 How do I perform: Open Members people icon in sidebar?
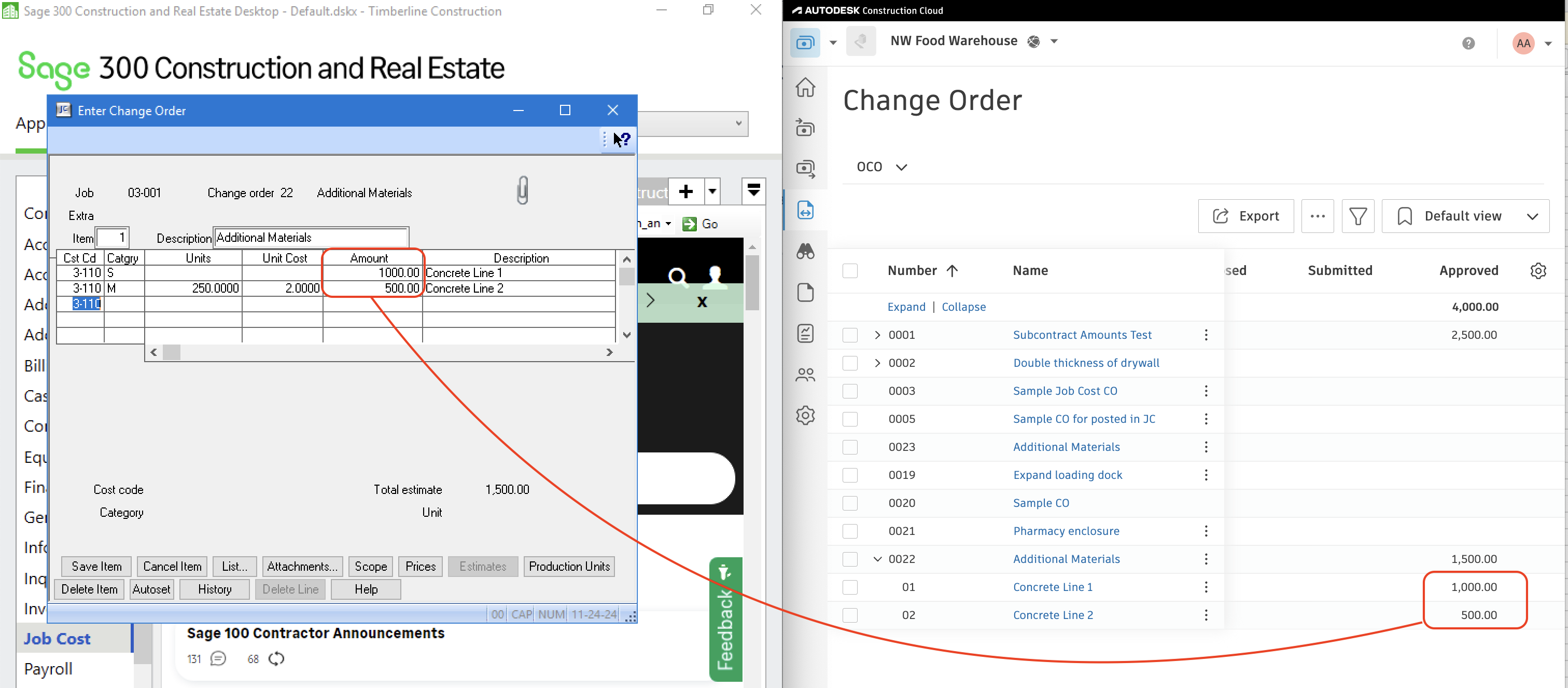click(805, 375)
